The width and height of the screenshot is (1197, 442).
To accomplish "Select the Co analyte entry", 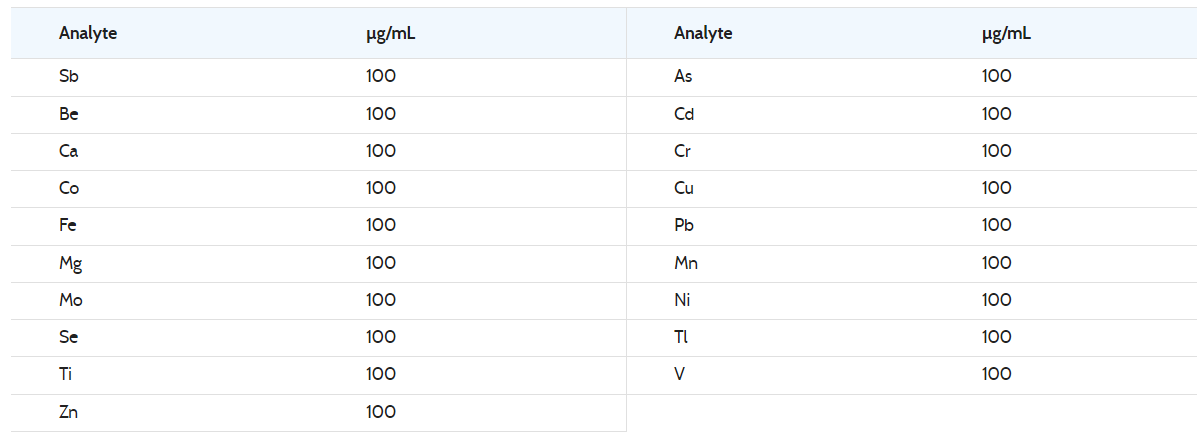I will [x=69, y=188].
